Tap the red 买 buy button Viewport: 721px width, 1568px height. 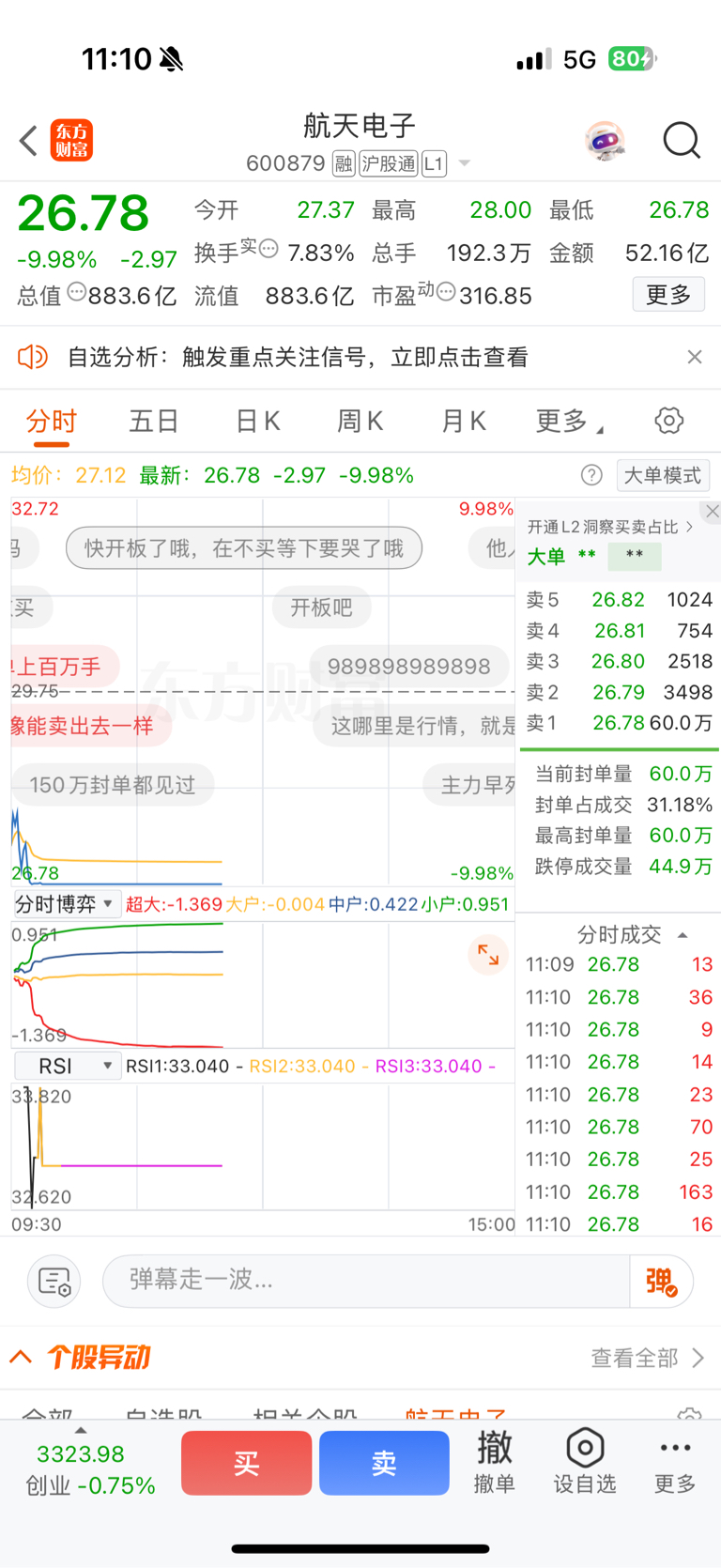pos(246,1463)
